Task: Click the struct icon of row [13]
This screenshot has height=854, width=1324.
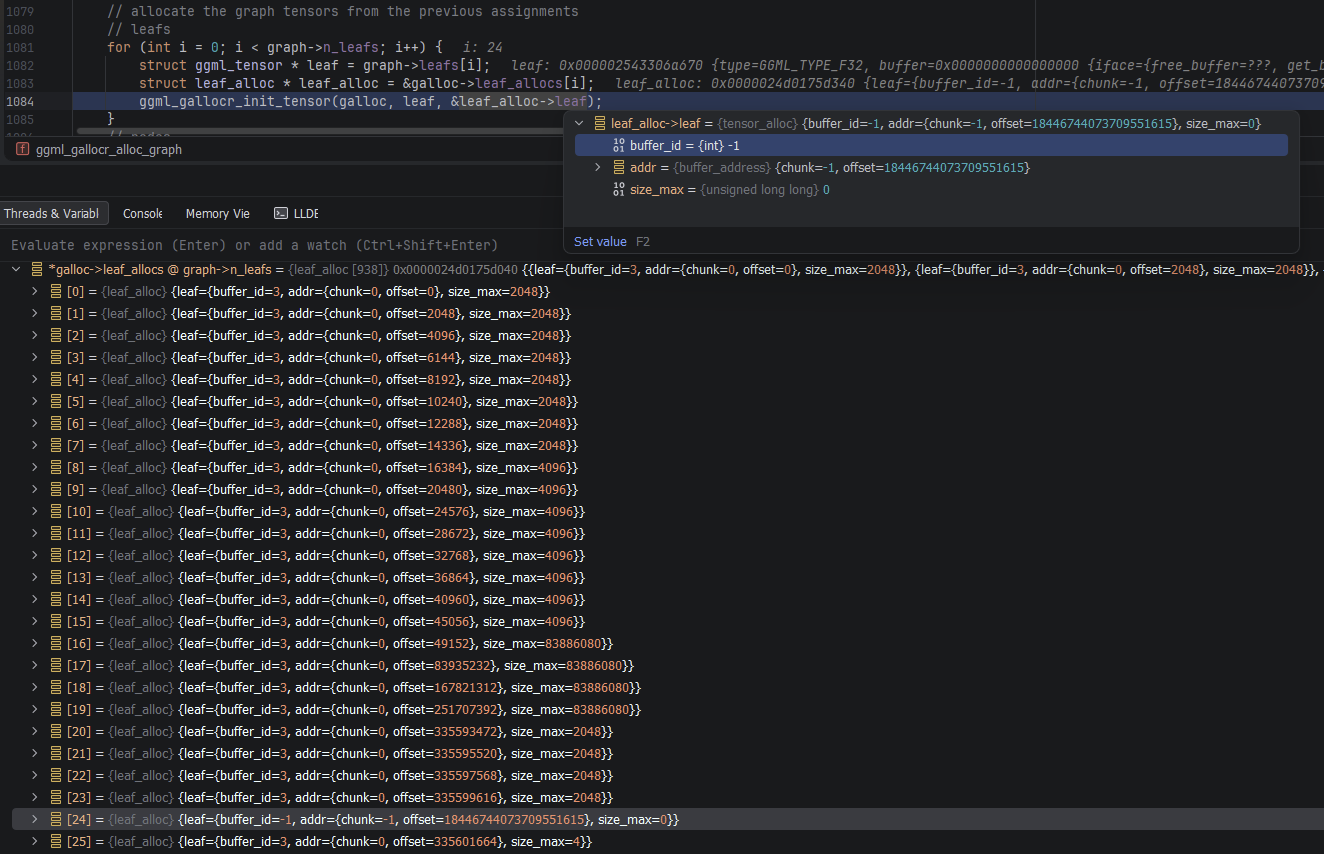Action: (56, 577)
